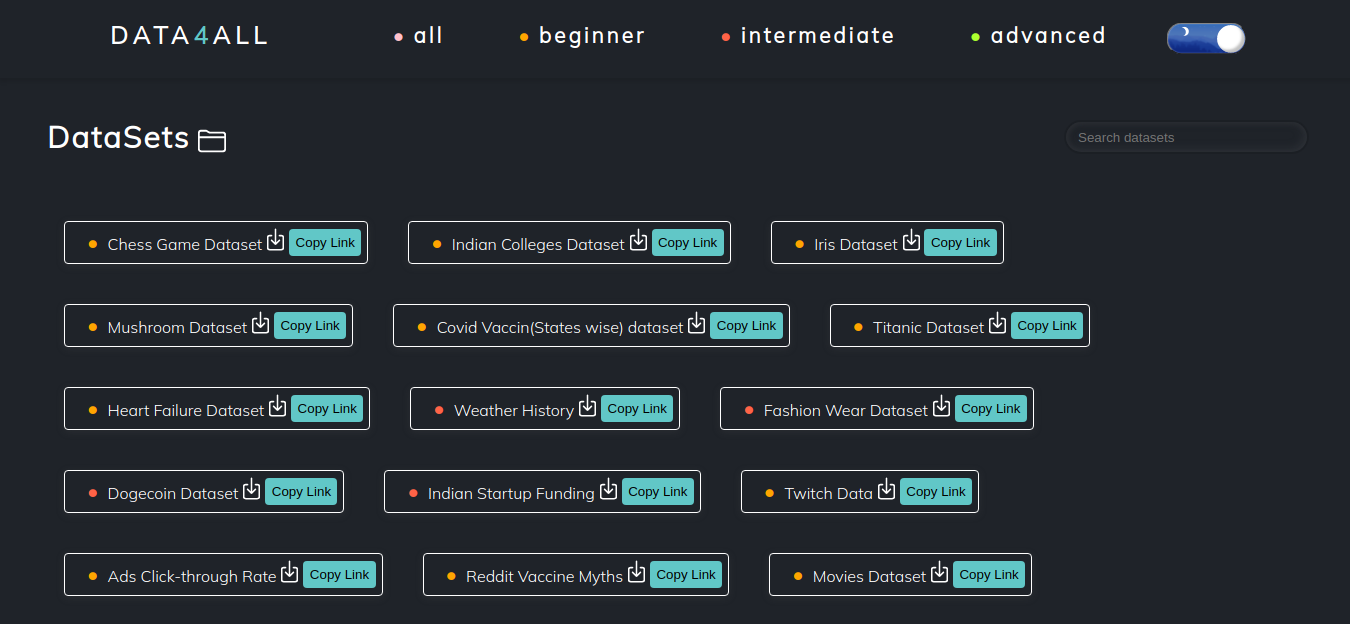Download the Movies Dataset

(x=940, y=573)
